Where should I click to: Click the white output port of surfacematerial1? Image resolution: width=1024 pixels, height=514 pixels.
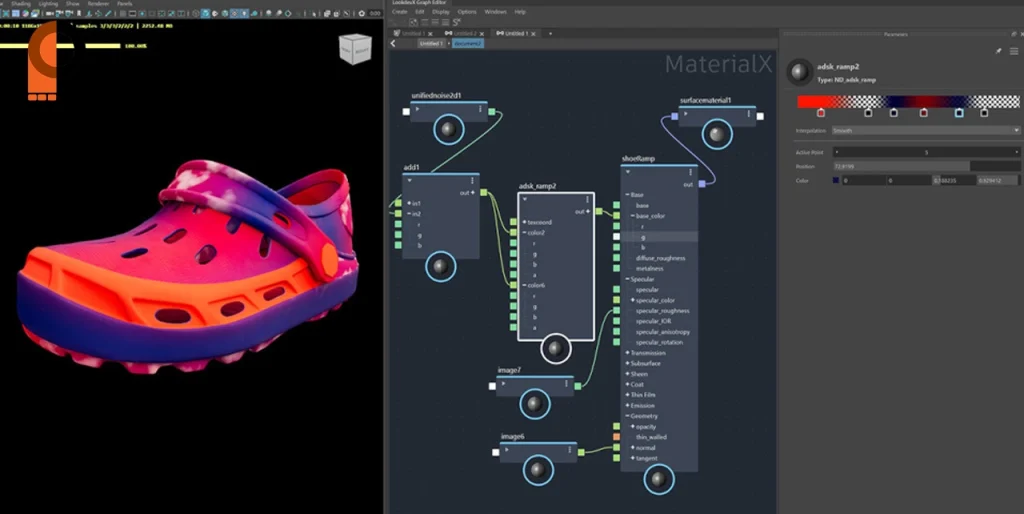pos(761,116)
